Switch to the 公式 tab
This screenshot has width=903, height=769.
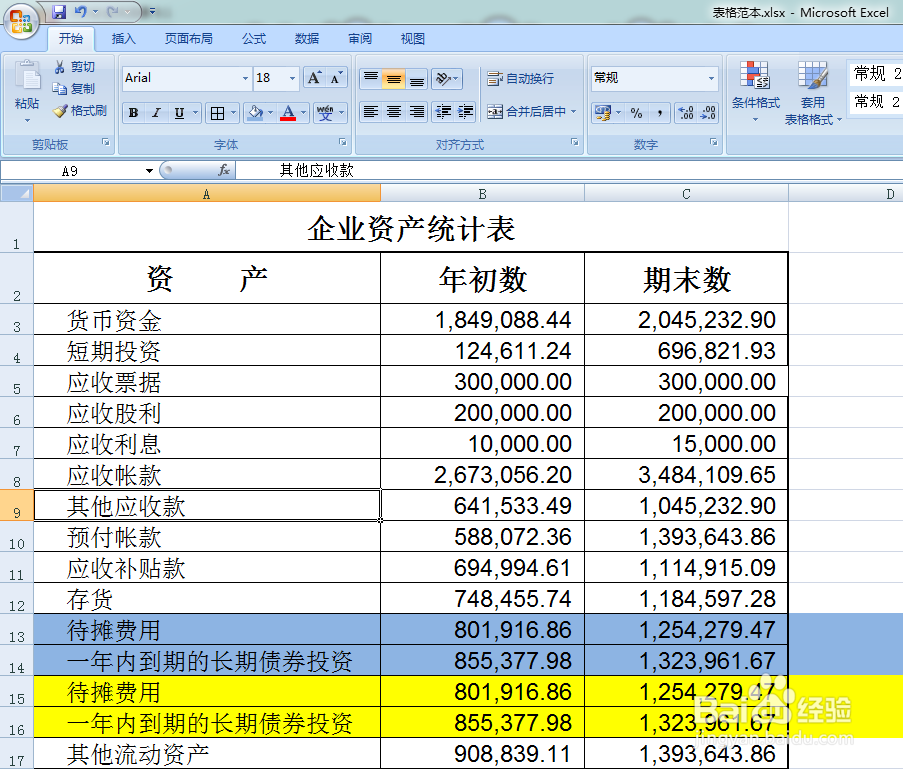[x=254, y=39]
